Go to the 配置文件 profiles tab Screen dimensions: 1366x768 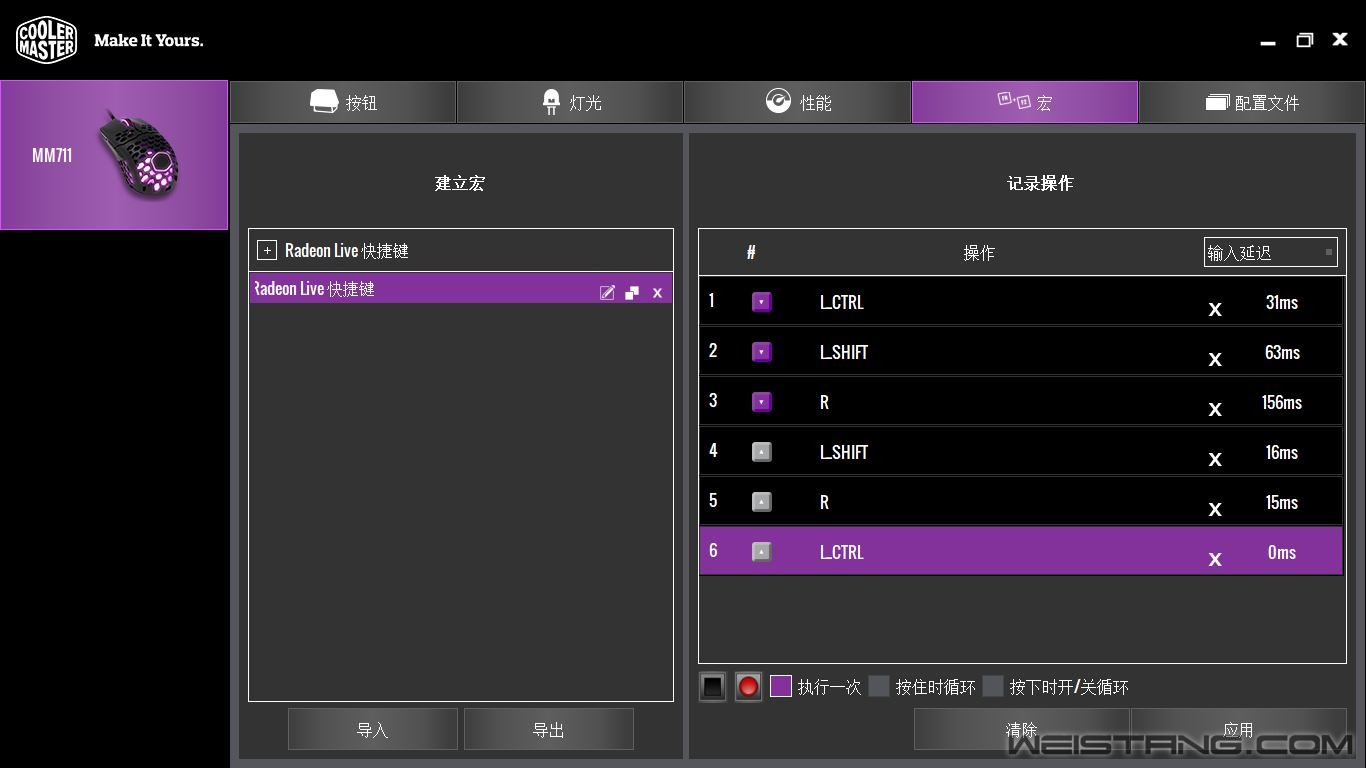[x=1252, y=102]
